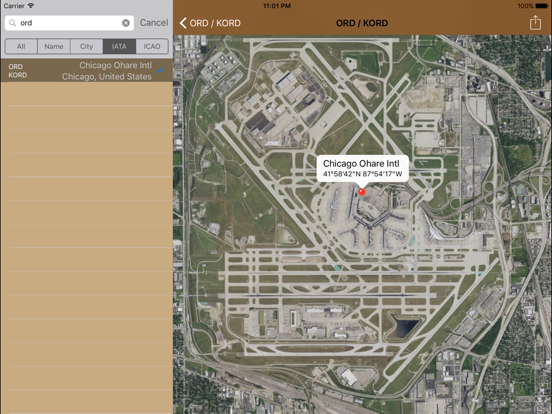
Task: Switch filter to Name
Action: (x=54, y=46)
